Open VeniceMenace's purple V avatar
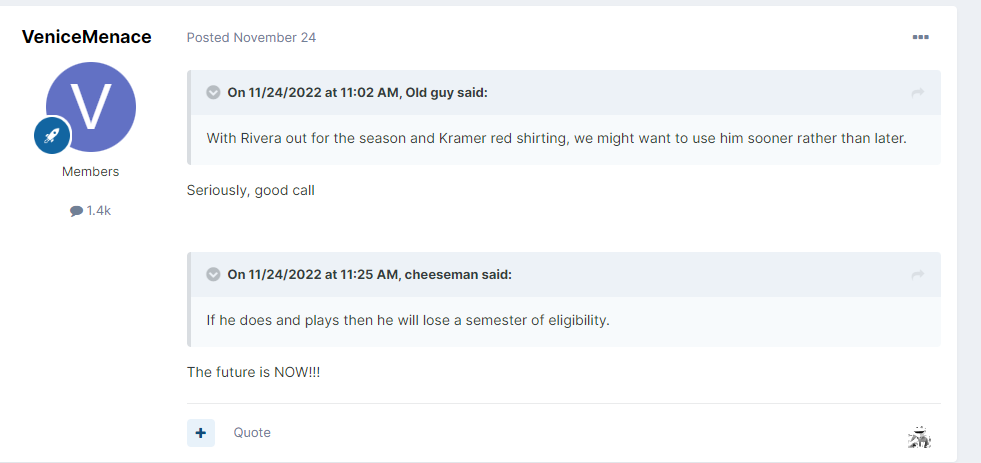The image size is (981, 463). (91, 107)
